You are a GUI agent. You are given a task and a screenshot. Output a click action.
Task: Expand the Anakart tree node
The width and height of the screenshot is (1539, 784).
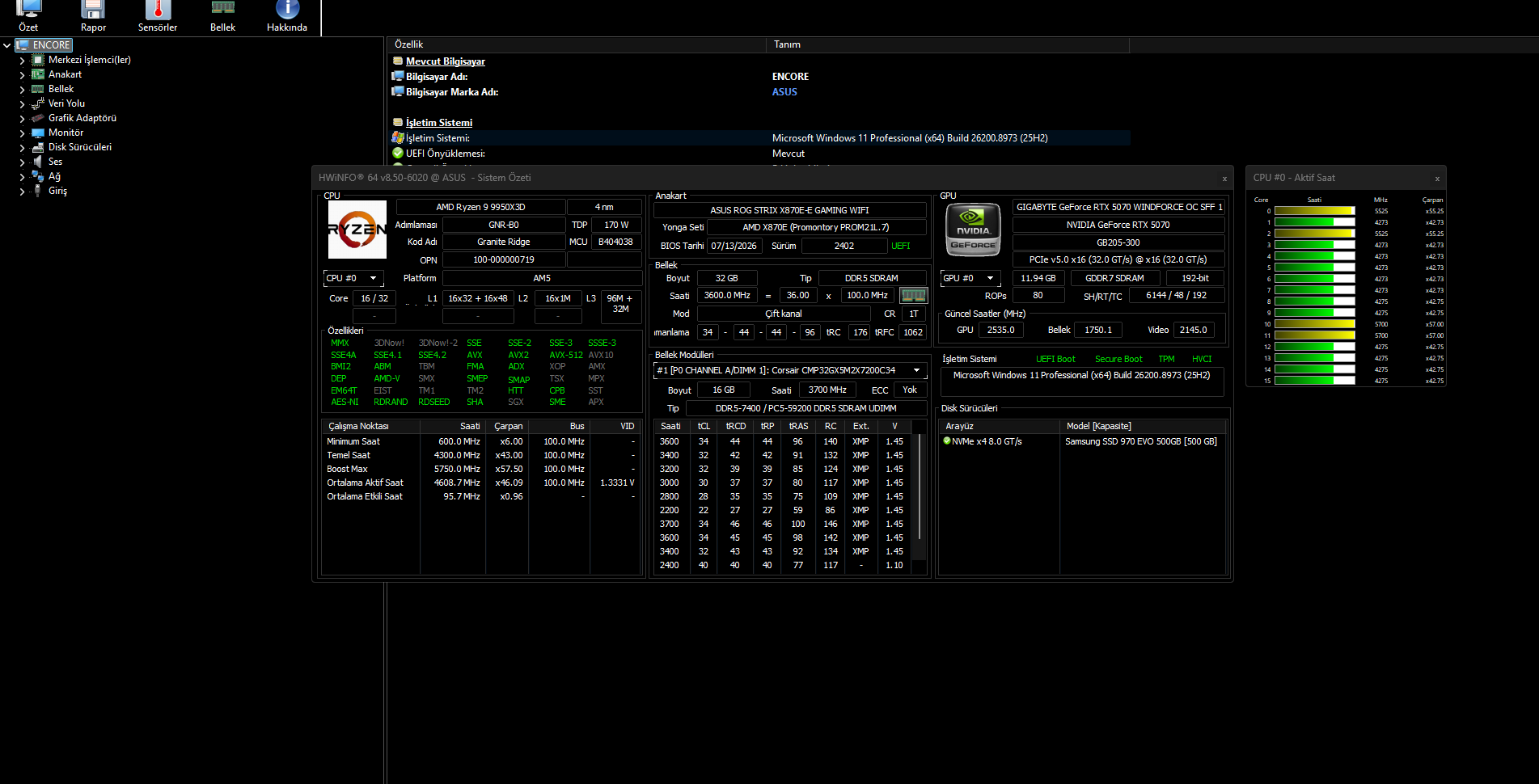[x=22, y=74]
